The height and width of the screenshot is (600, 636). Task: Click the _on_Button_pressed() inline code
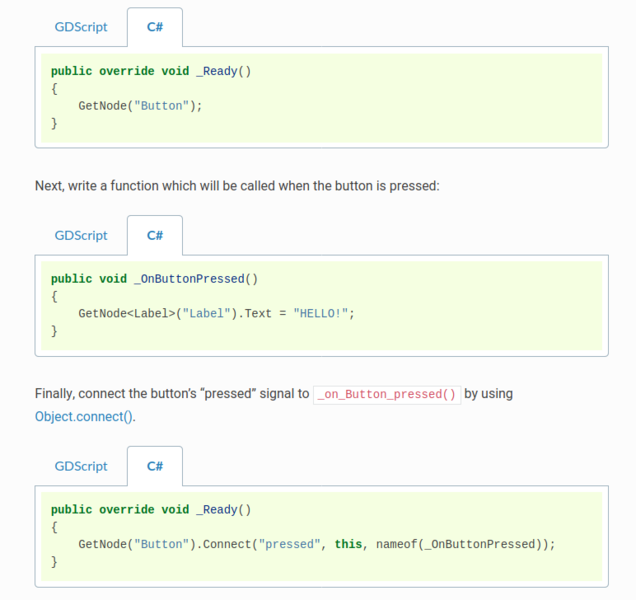[x=387, y=394]
